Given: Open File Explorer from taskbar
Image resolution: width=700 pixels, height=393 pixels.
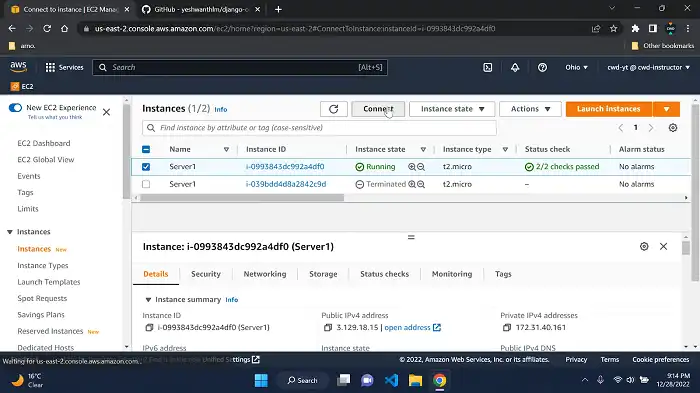Looking at the screenshot, I should point(415,380).
